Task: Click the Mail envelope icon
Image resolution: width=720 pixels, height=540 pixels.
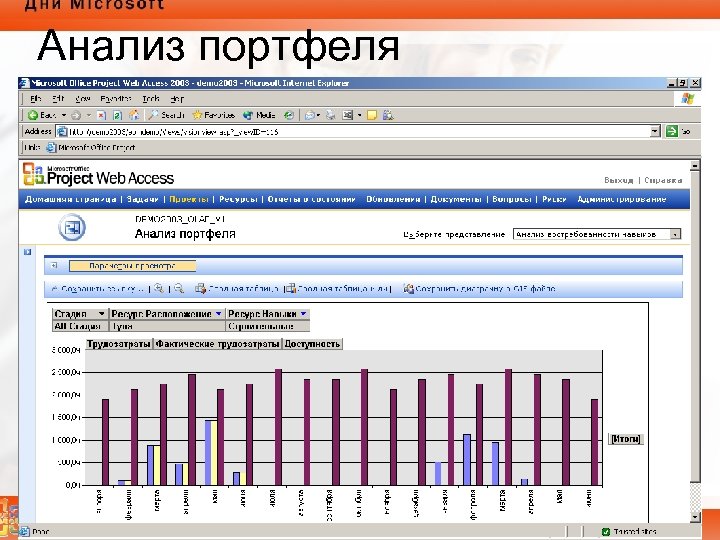Action: pos(310,115)
